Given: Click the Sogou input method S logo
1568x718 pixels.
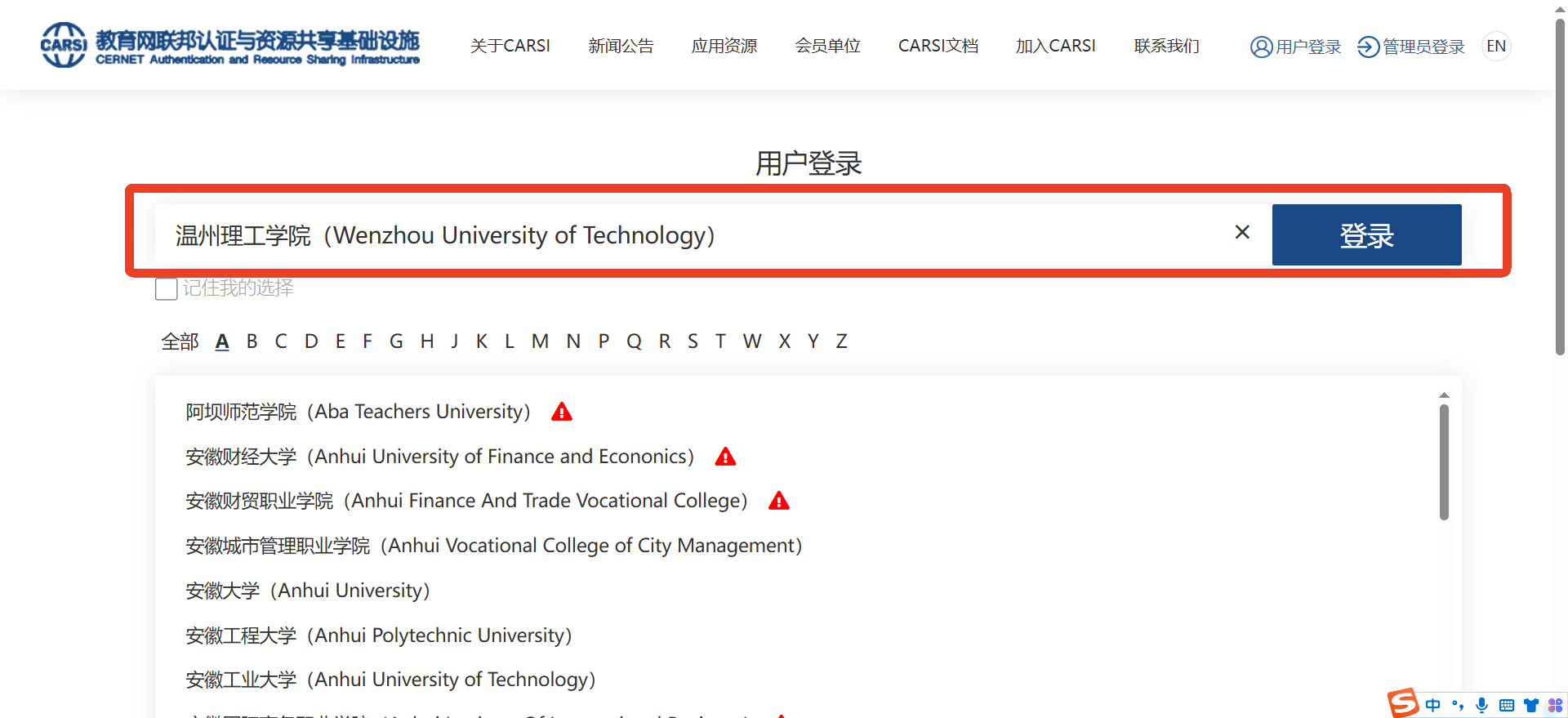Looking at the screenshot, I should pos(1403,703).
